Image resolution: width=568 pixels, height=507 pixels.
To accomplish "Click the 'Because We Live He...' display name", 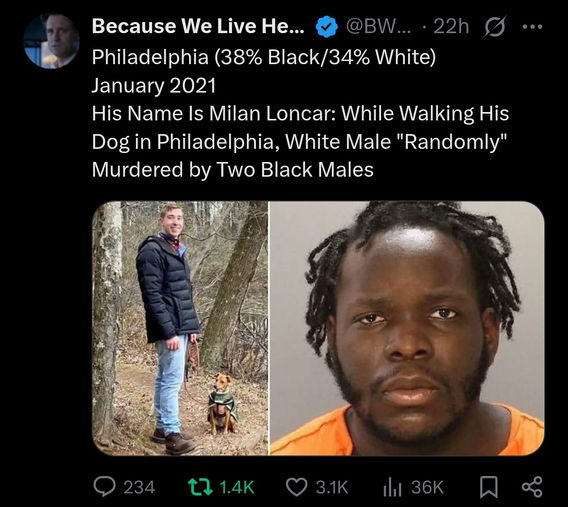I will pos(198,26).
